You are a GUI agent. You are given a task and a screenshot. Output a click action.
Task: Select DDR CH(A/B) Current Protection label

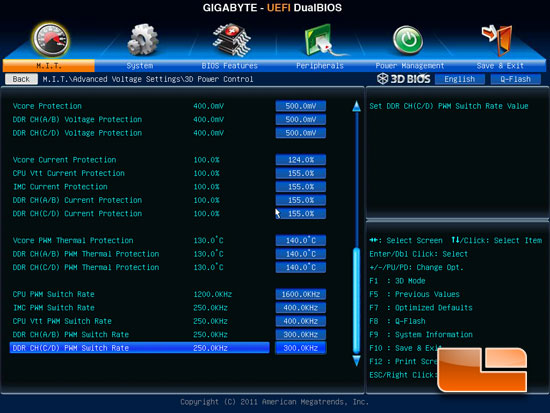(77, 200)
